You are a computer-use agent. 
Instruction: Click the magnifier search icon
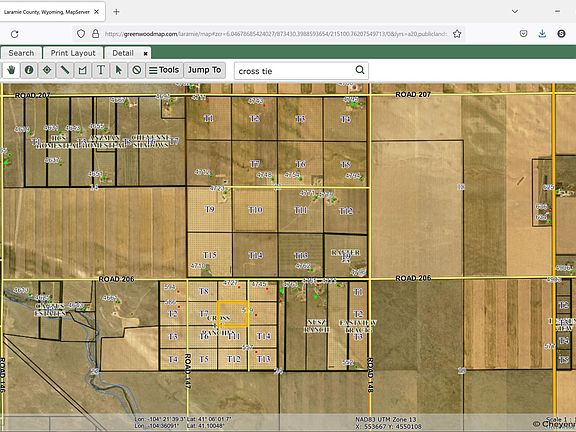tap(360, 70)
